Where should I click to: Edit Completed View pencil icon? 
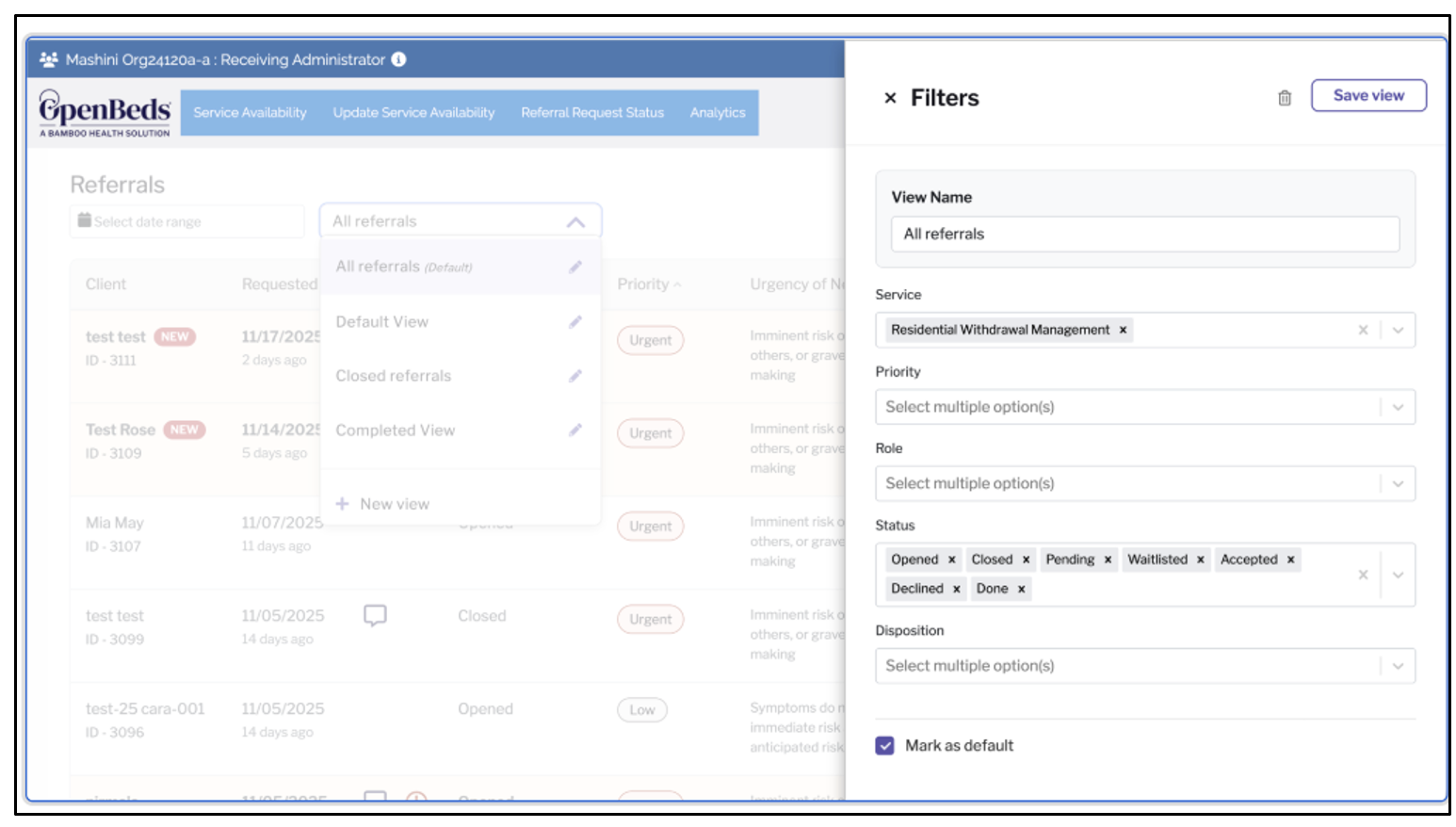pos(575,430)
